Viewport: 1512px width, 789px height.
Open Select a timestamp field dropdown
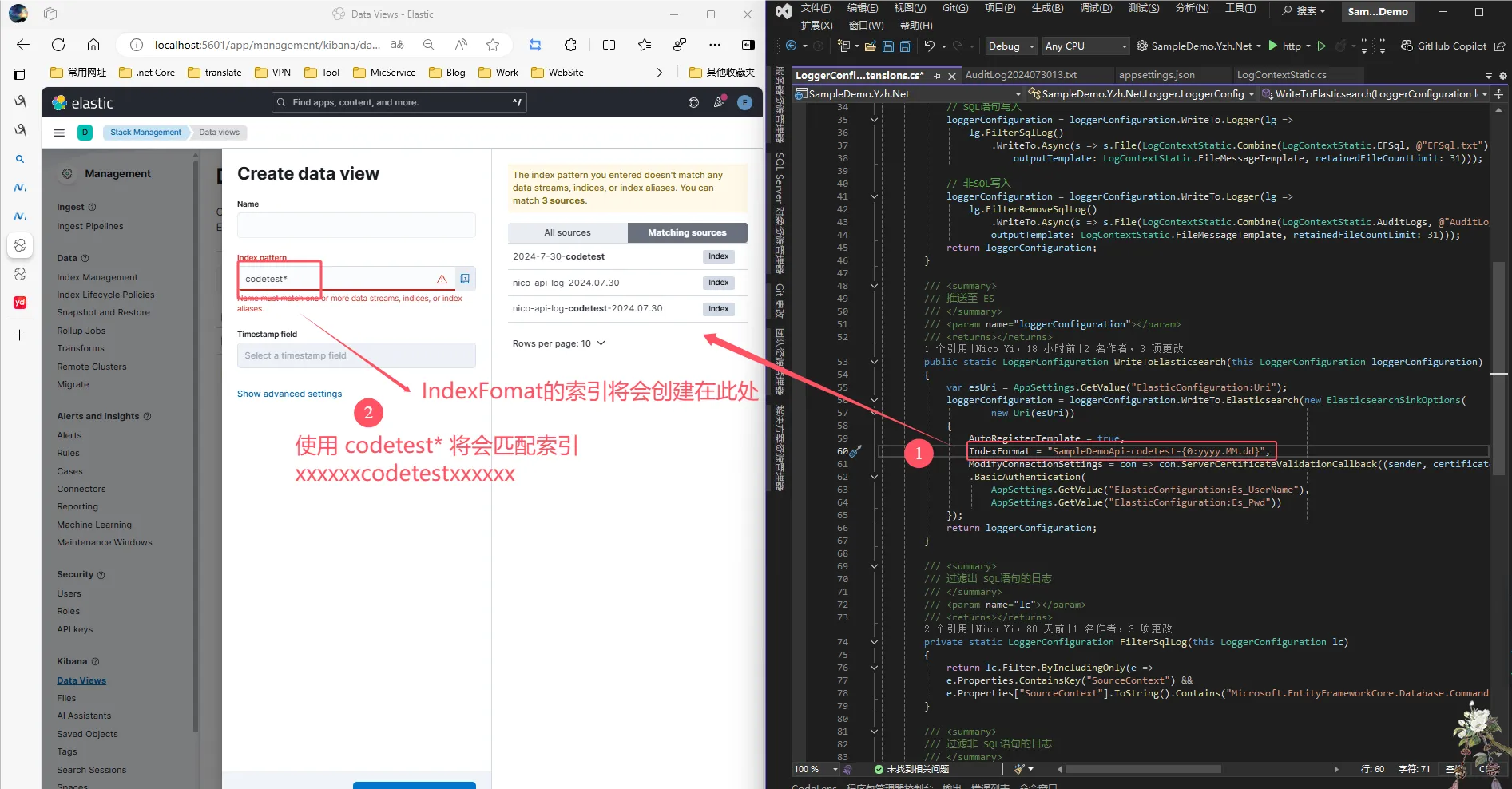point(356,355)
